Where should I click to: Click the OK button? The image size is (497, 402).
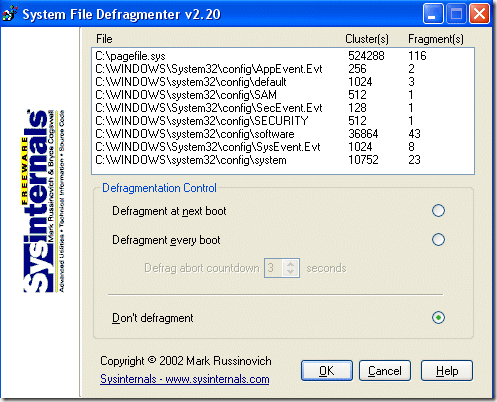(x=327, y=370)
